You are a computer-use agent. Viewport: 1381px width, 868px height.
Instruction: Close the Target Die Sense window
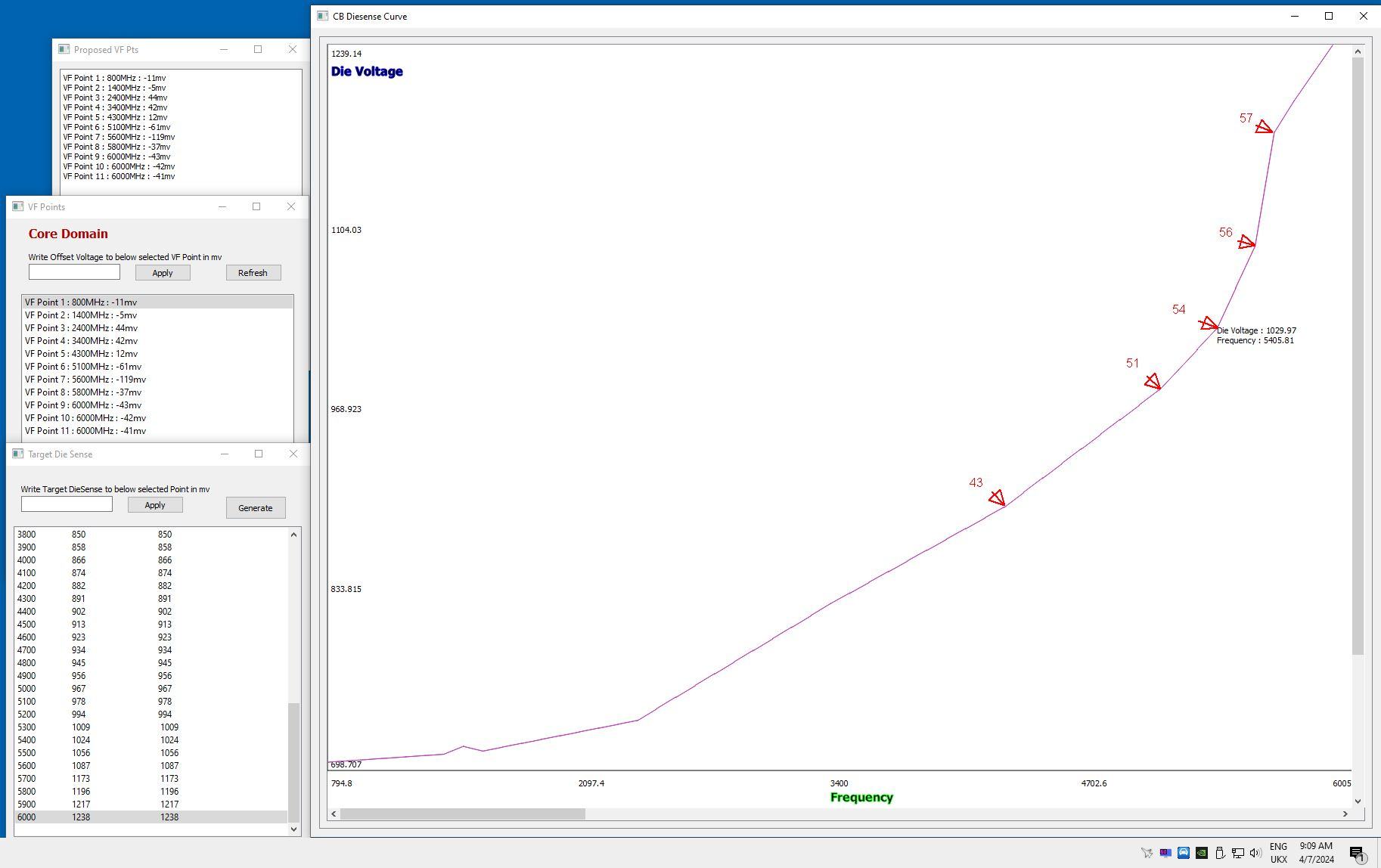coord(293,454)
